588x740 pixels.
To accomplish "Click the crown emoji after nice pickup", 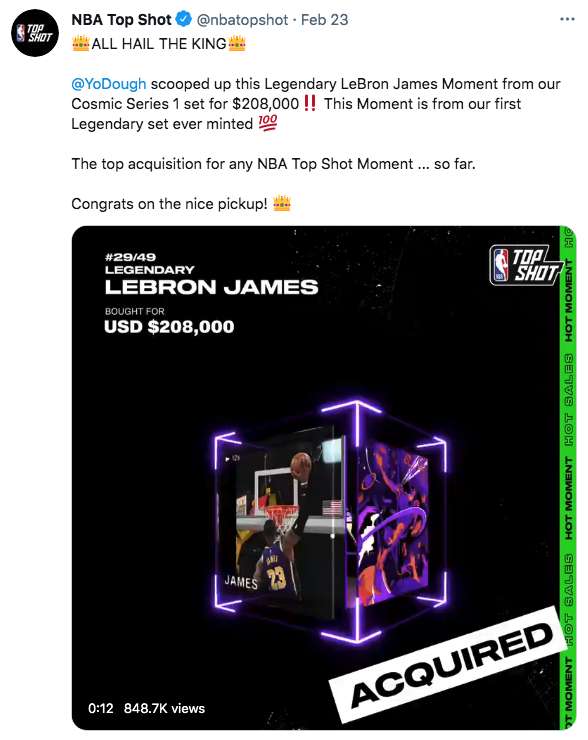I will point(282,204).
